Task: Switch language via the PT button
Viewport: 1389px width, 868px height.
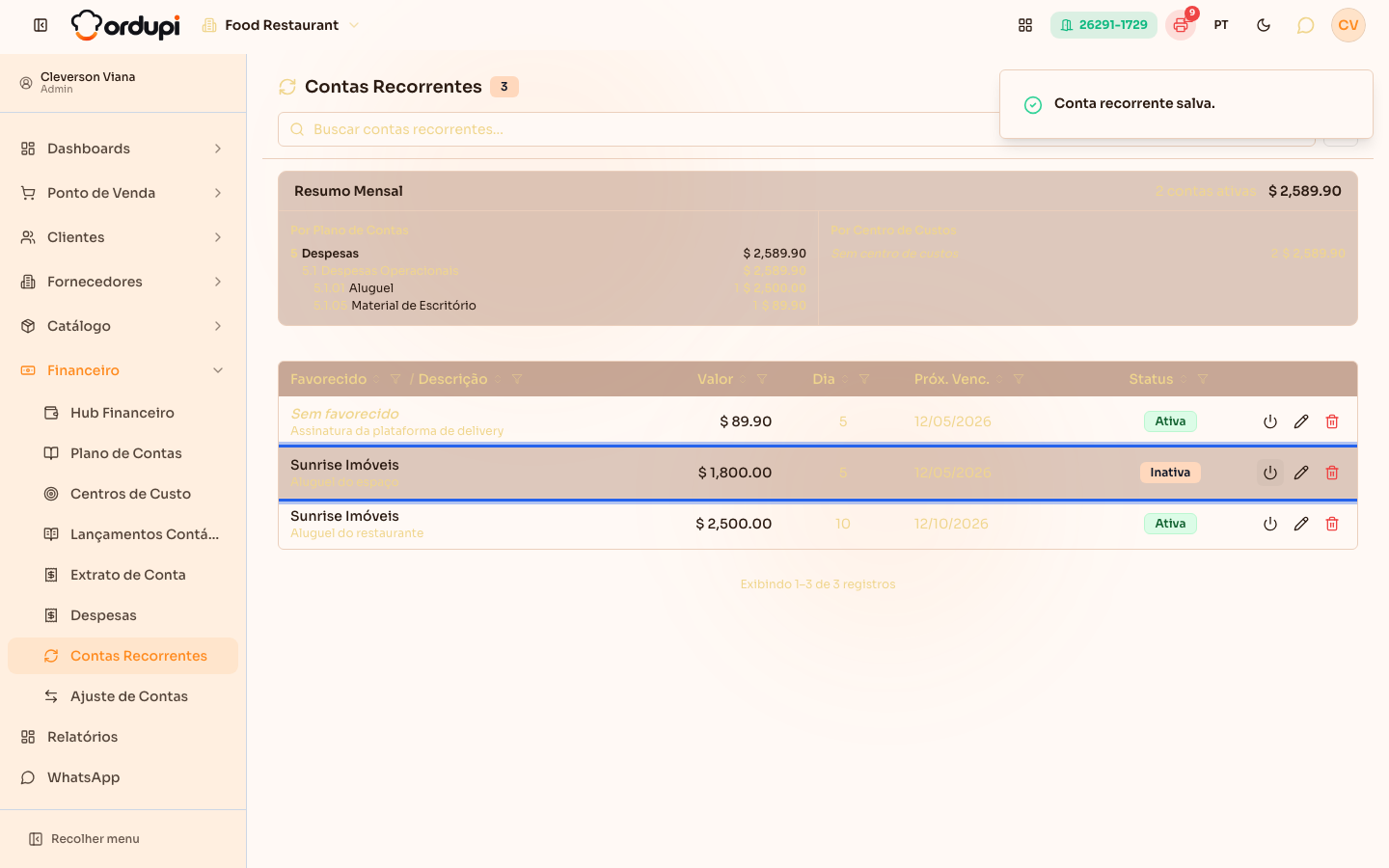Action: click(x=1221, y=25)
